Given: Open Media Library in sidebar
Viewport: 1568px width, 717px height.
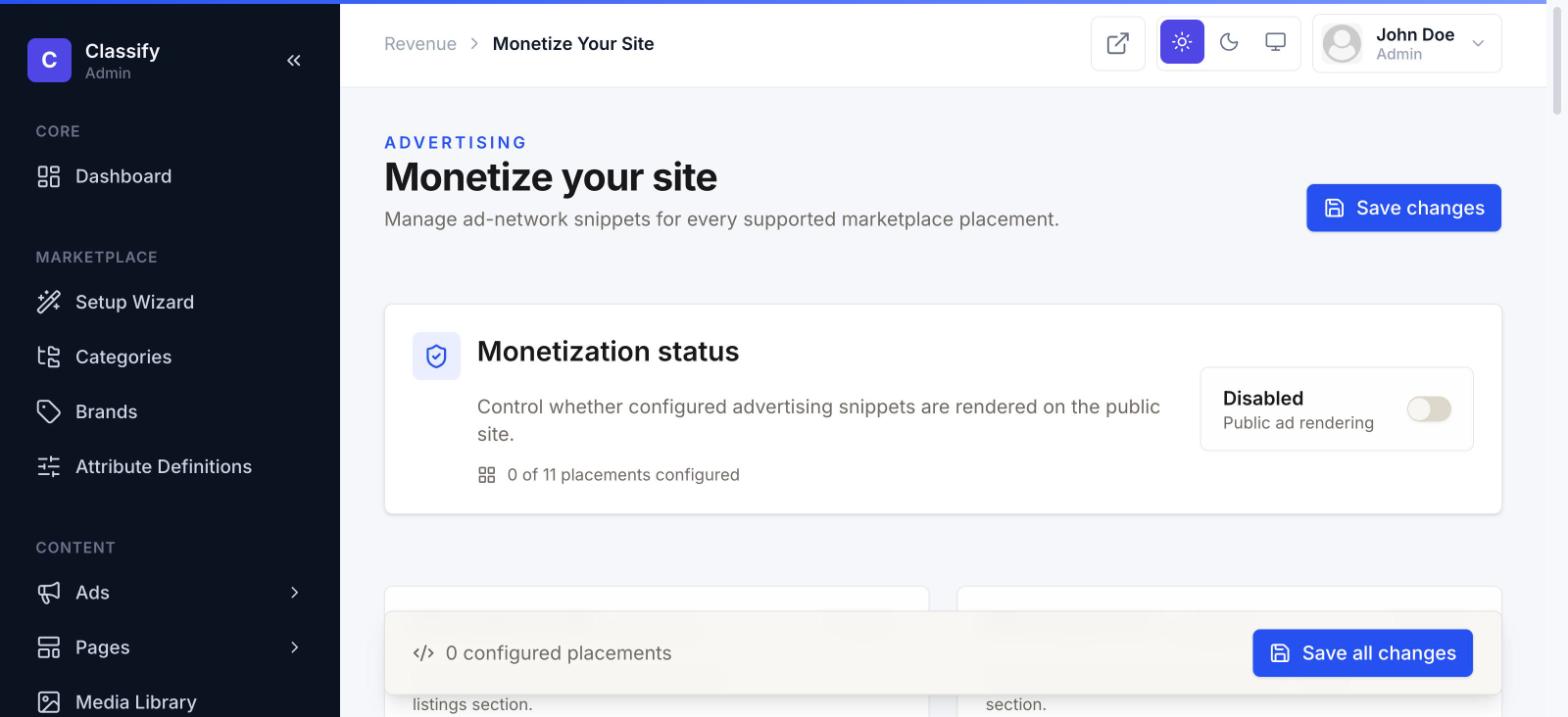Looking at the screenshot, I should [x=170, y=702].
